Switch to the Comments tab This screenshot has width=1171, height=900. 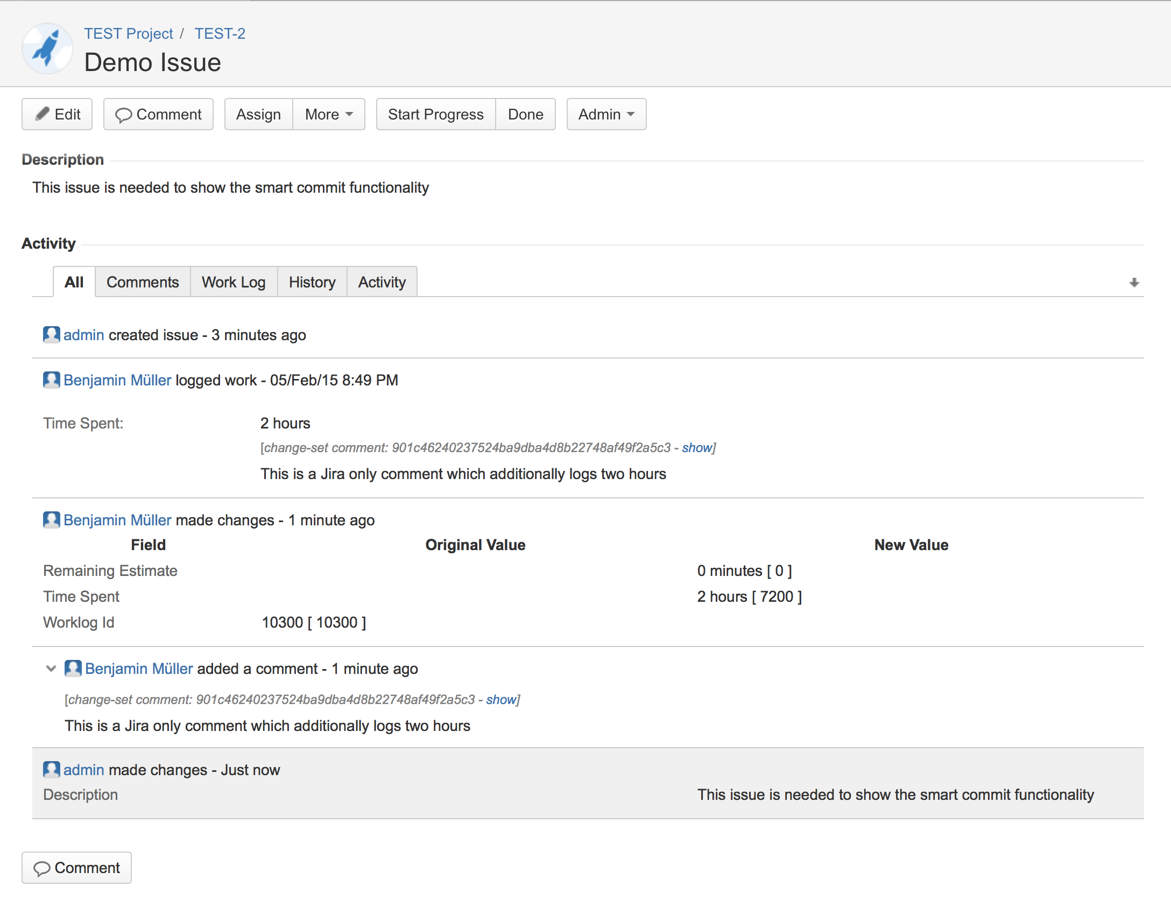(142, 282)
